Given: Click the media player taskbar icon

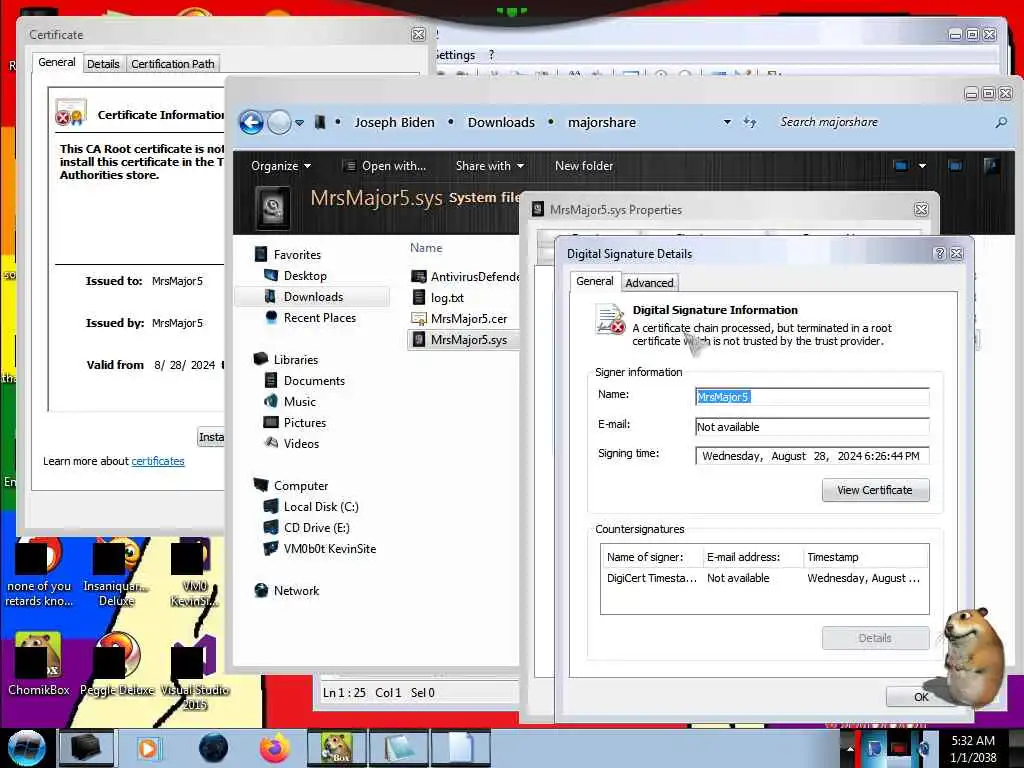Looking at the screenshot, I should click(x=148, y=748).
